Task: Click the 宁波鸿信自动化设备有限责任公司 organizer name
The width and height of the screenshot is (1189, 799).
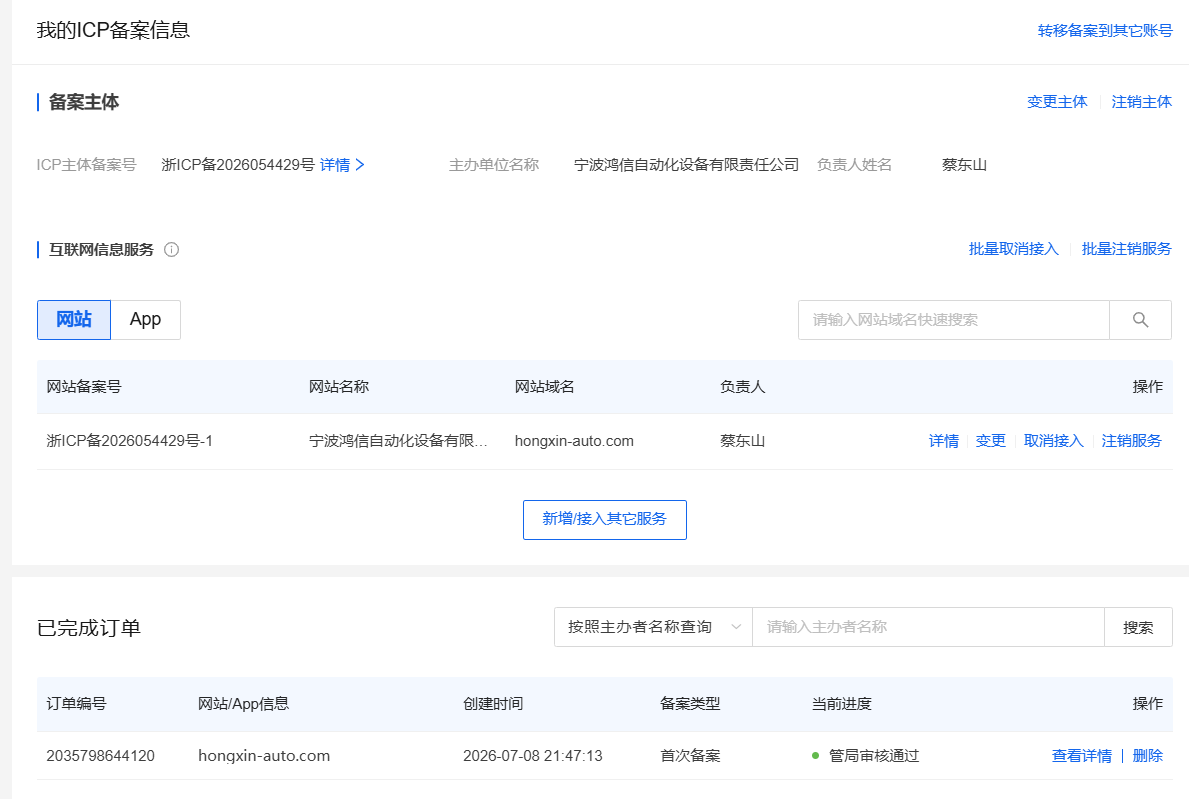Action: [686, 164]
